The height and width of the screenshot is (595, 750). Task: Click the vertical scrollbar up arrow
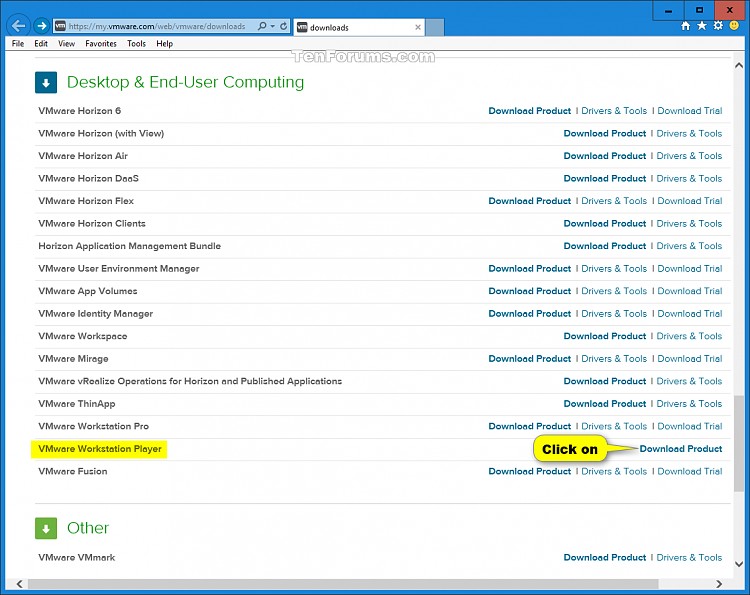pos(739,66)
